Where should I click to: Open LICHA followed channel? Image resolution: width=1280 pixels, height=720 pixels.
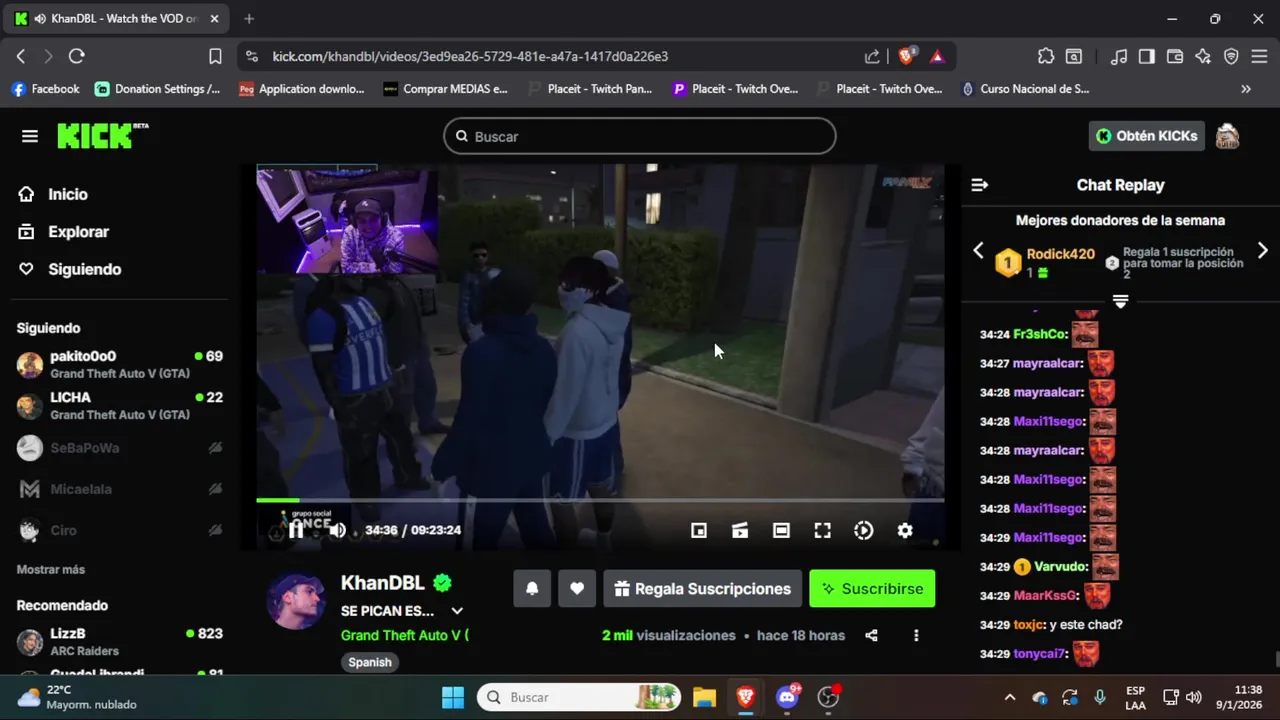click(120, 405)
